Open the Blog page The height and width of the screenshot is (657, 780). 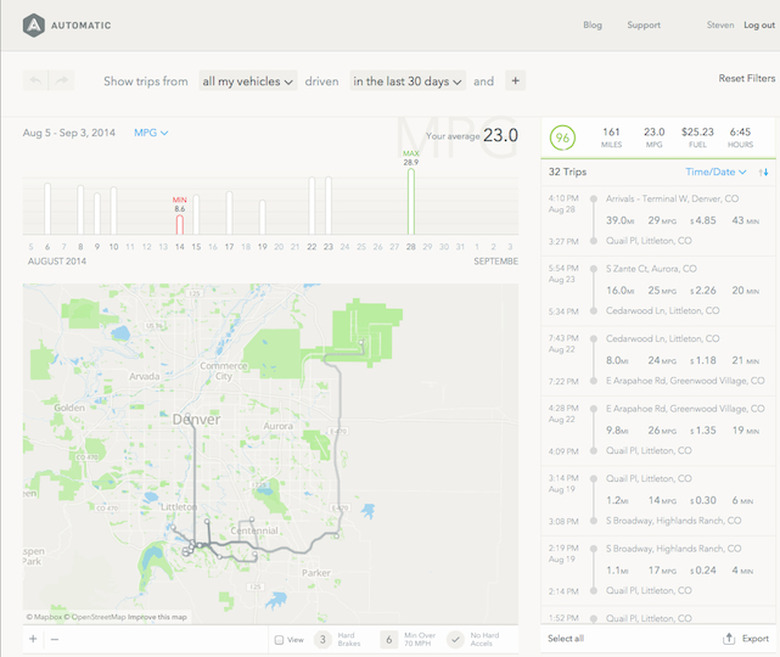592,25
